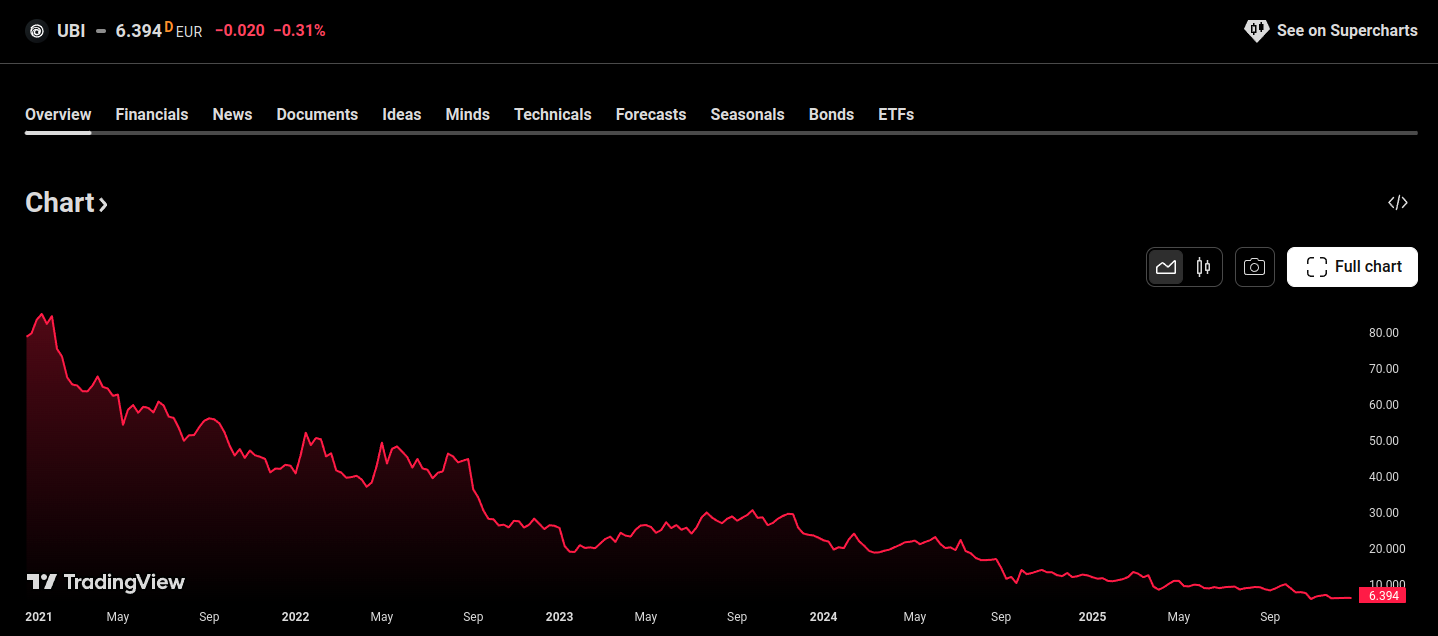Click the 2023 label on time axis
1438x636 pixels.
(559, 617)
